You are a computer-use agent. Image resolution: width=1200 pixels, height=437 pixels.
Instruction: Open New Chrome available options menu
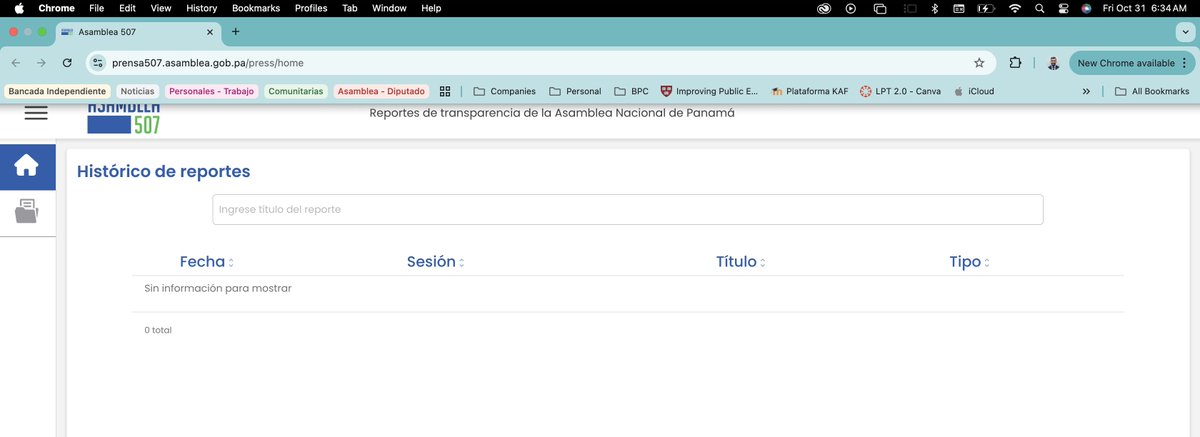[x=1183, y=62]
